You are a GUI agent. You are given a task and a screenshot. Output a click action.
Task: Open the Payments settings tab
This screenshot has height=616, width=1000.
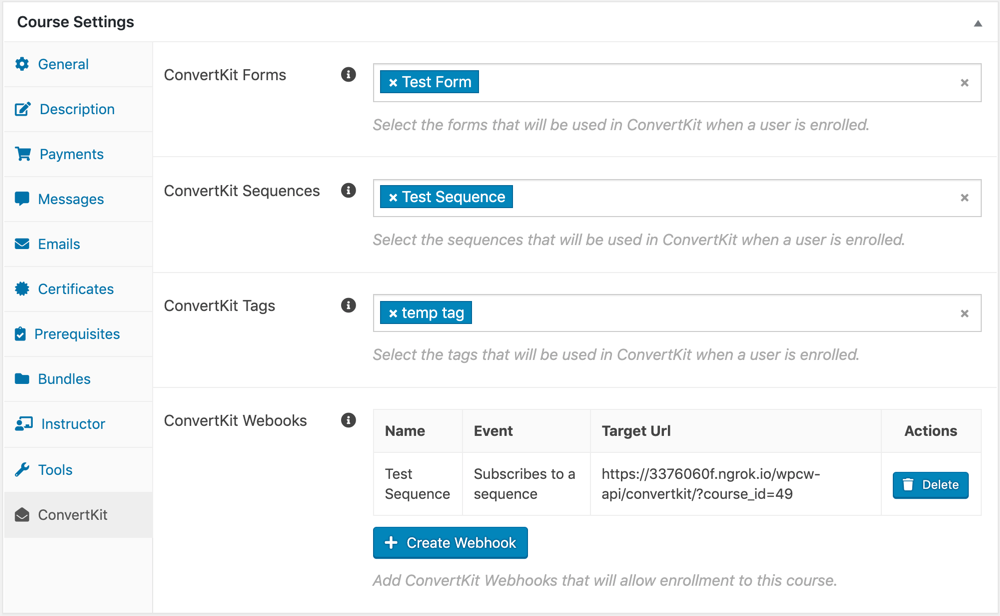[x=71, y=154]
